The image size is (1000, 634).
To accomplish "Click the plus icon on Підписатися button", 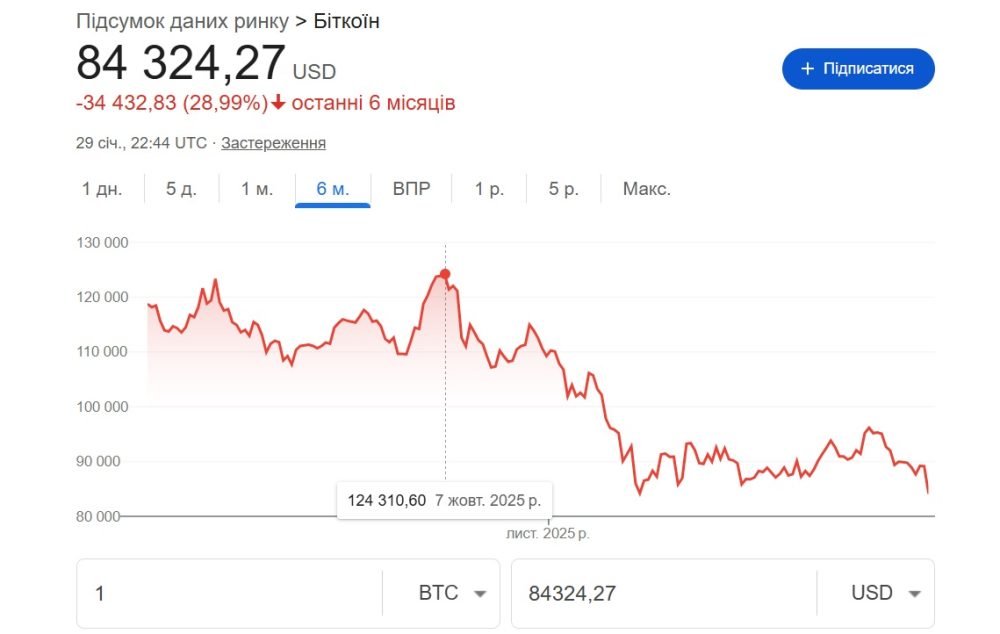I will click(808, 69).
